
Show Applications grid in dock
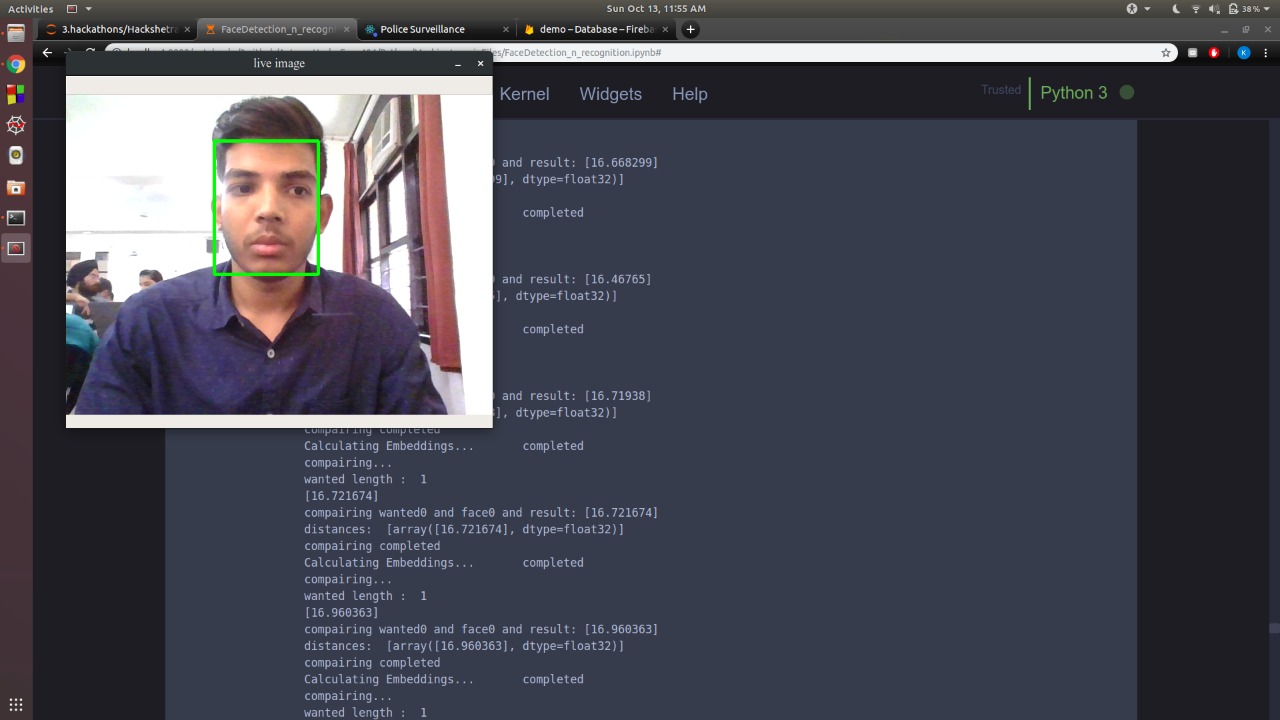click(16, 704)
